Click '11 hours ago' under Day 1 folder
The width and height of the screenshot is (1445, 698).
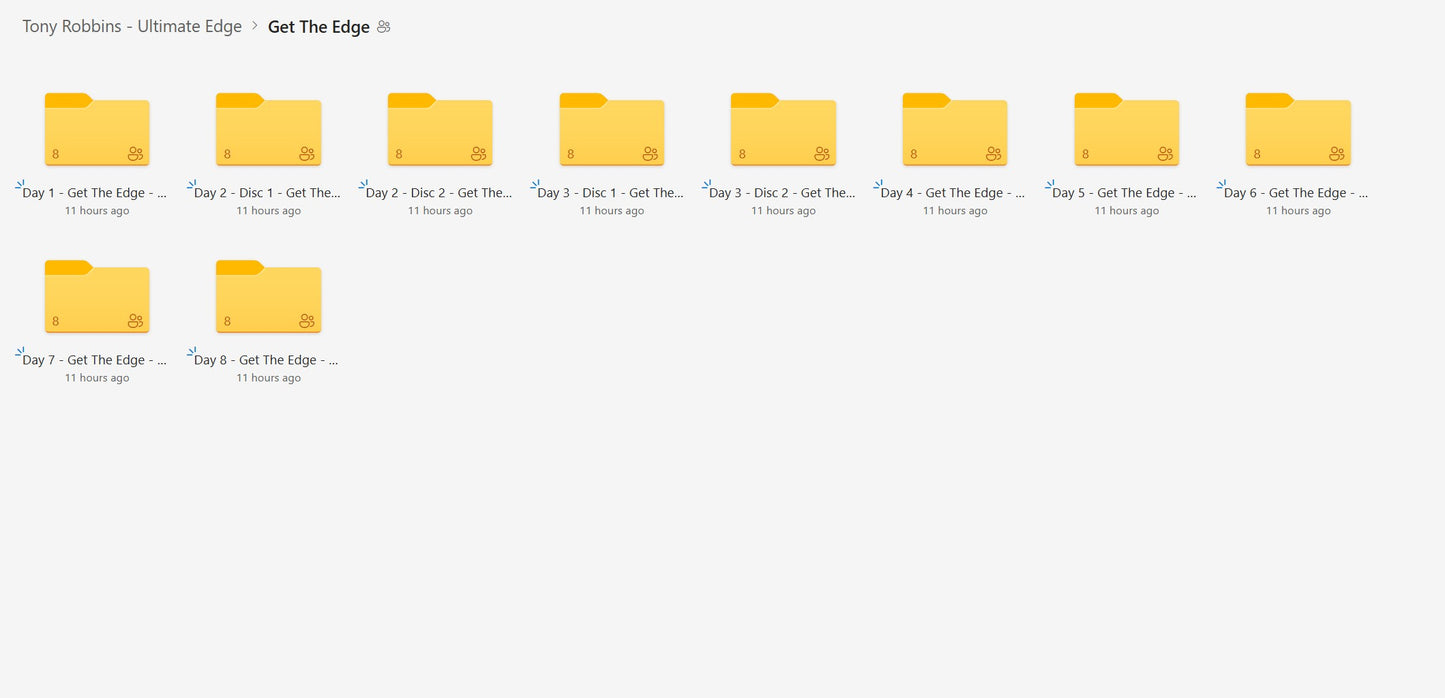point(97,211)
